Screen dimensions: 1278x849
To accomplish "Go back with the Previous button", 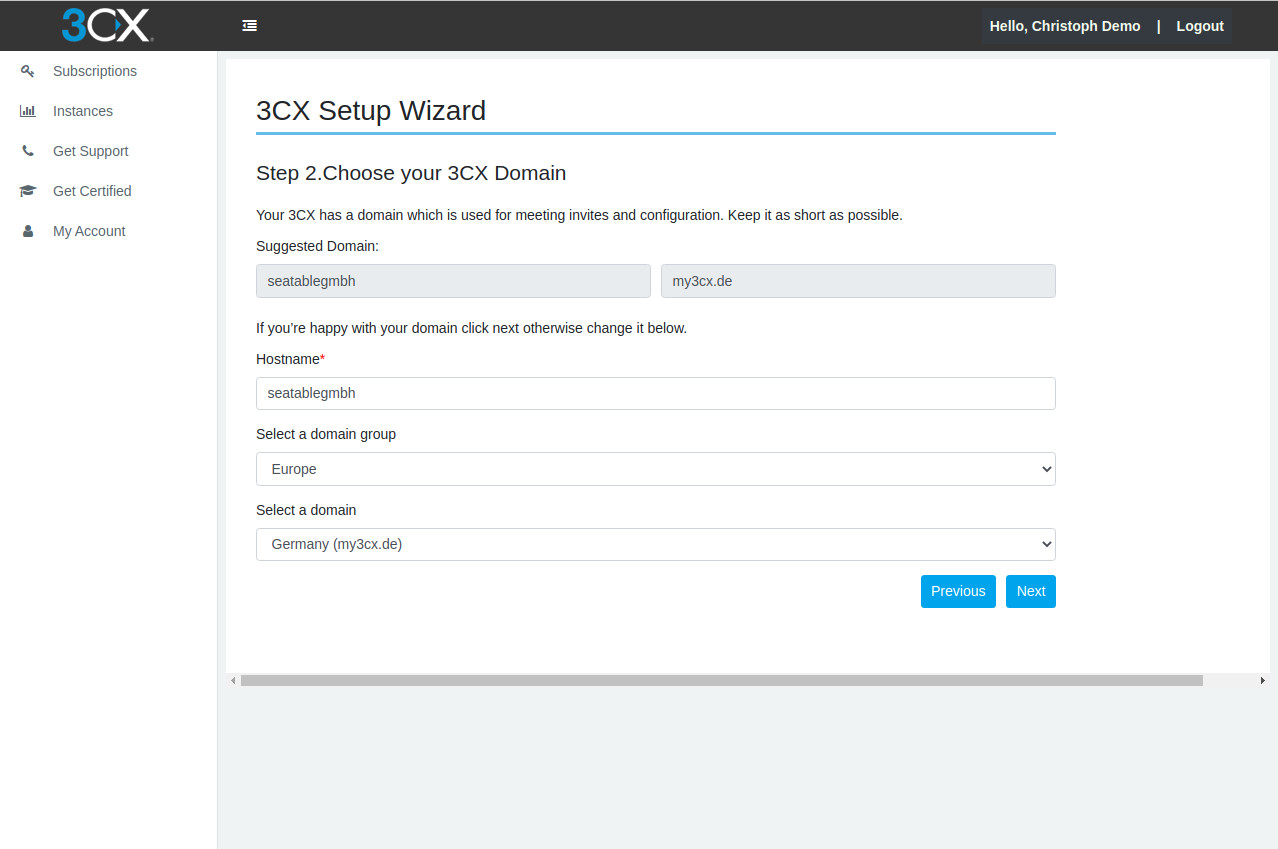I will (958, 591).
